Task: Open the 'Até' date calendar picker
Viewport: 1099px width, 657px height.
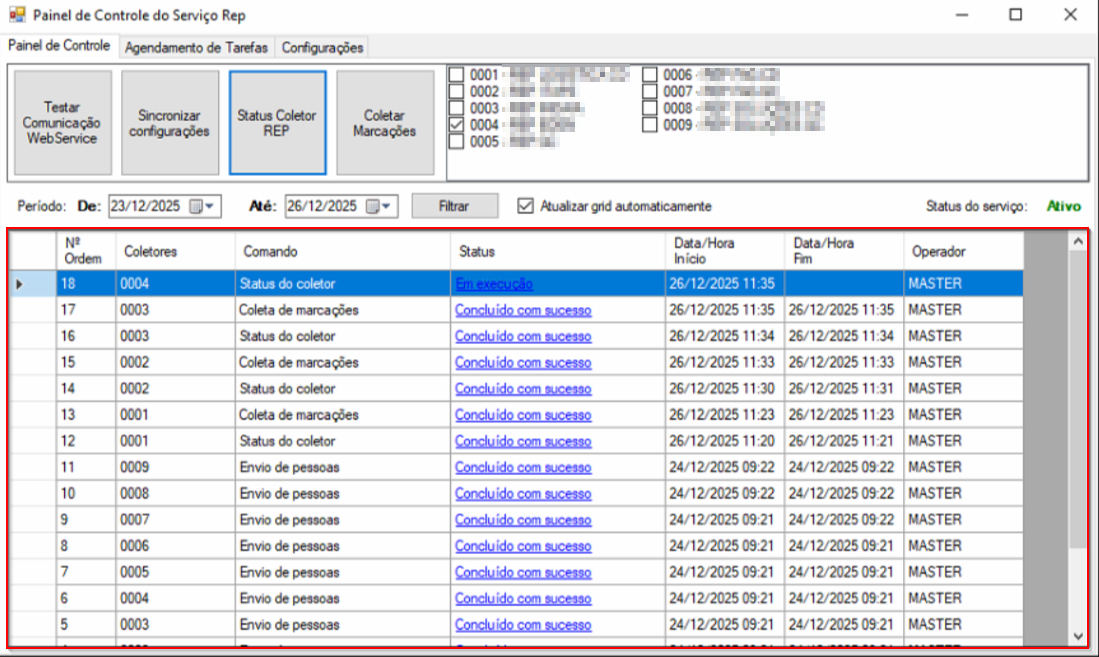Action: point(377,206)
